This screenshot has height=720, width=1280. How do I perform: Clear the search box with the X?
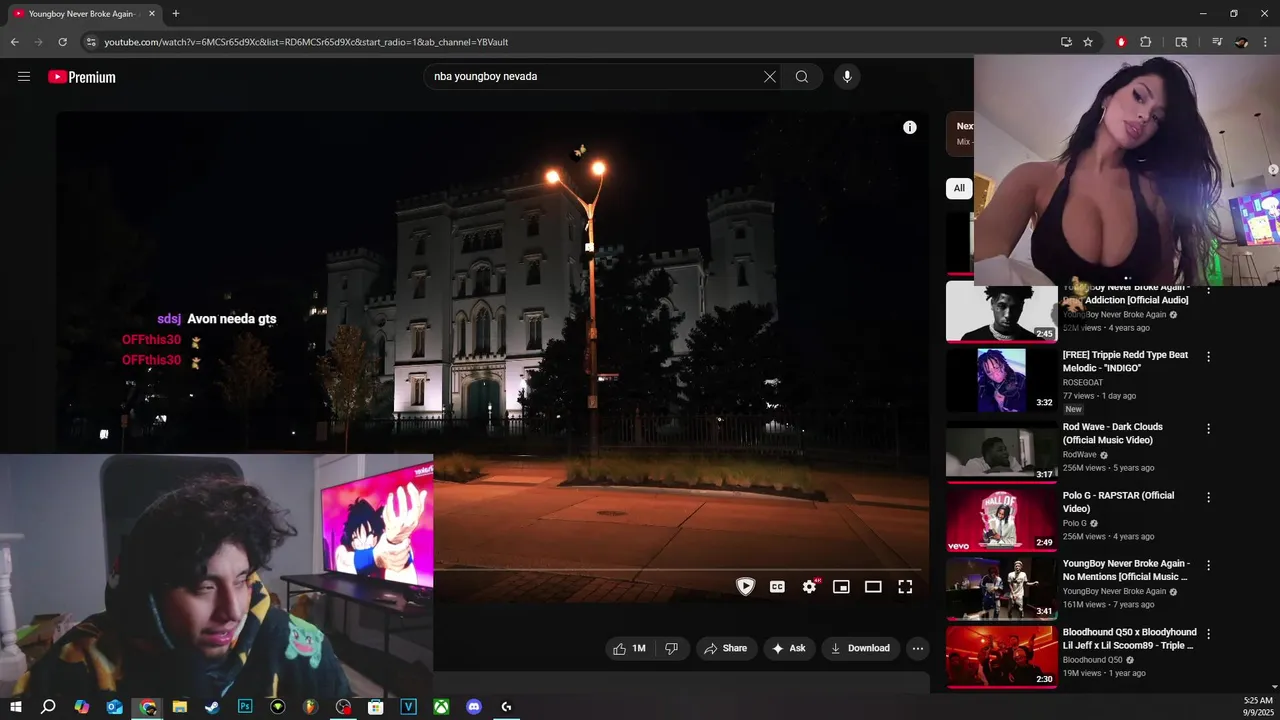tap(770, 77)
